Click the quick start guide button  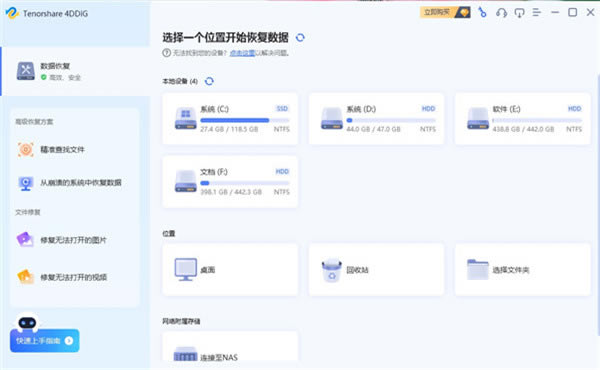click(x=45, y=341)
